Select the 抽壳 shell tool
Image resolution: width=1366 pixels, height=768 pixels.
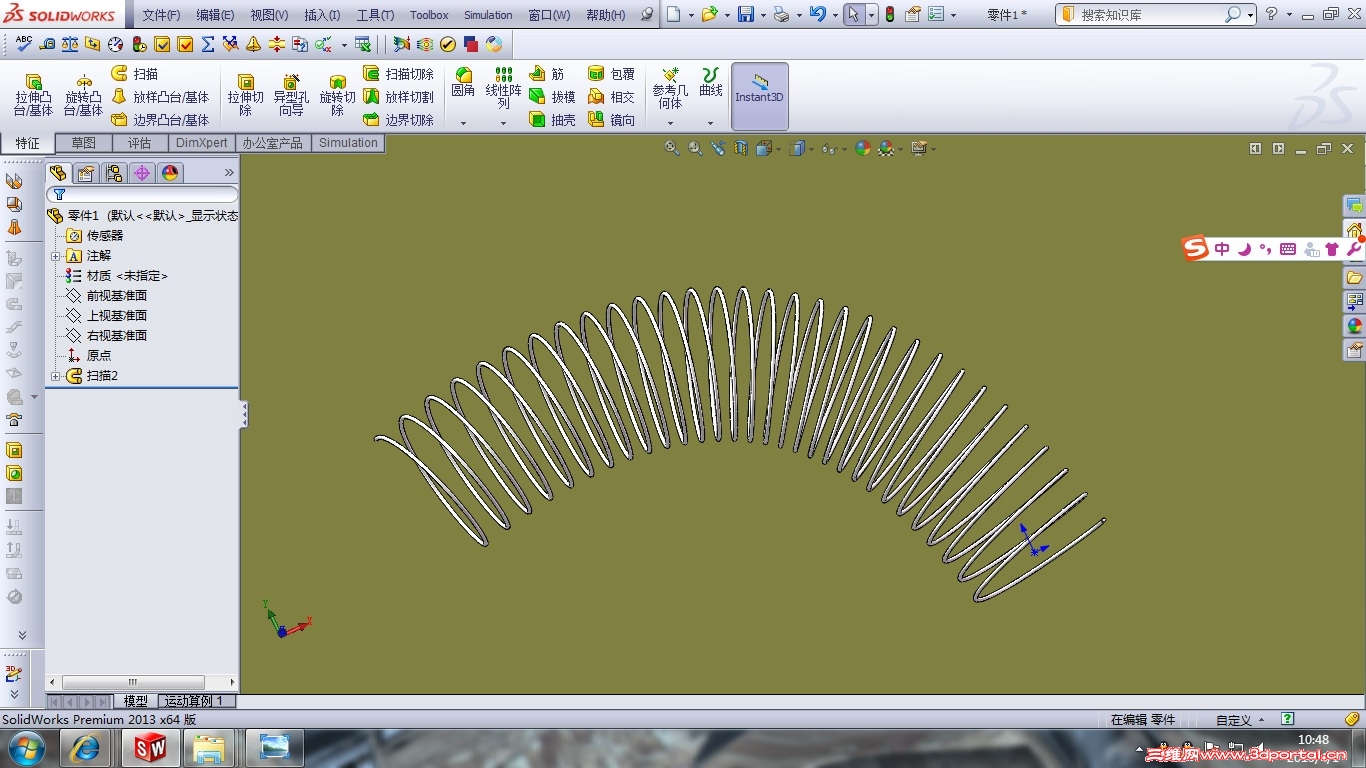coord(552,120)
